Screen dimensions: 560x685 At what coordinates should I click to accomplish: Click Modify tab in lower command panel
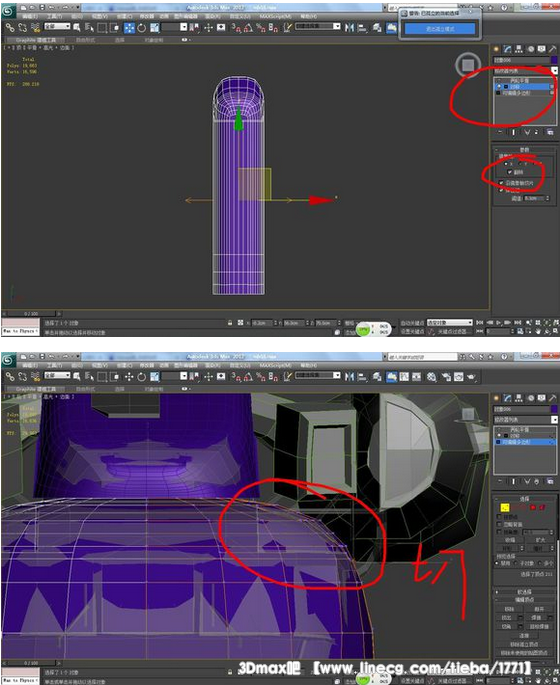pos(507,398)
